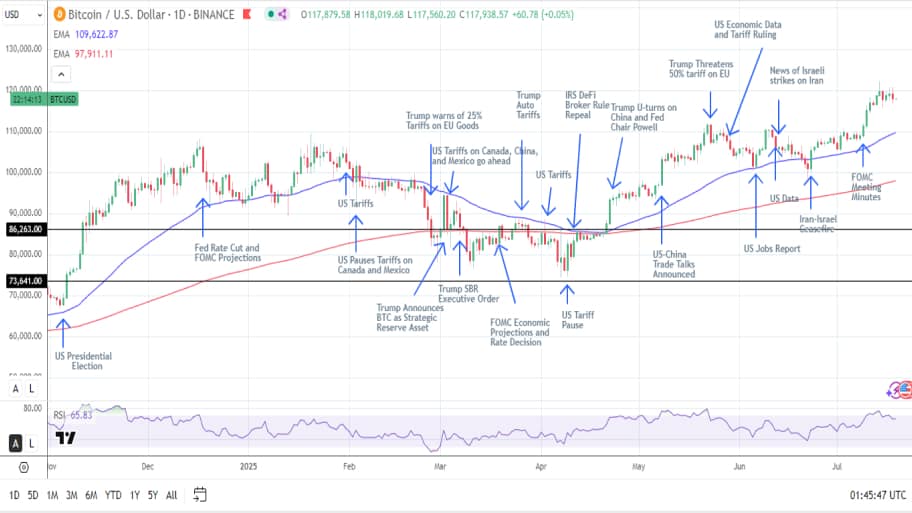Collapse the indicator legend with chevron arrow
912x513 pixels.
click(x=61, y=74)
